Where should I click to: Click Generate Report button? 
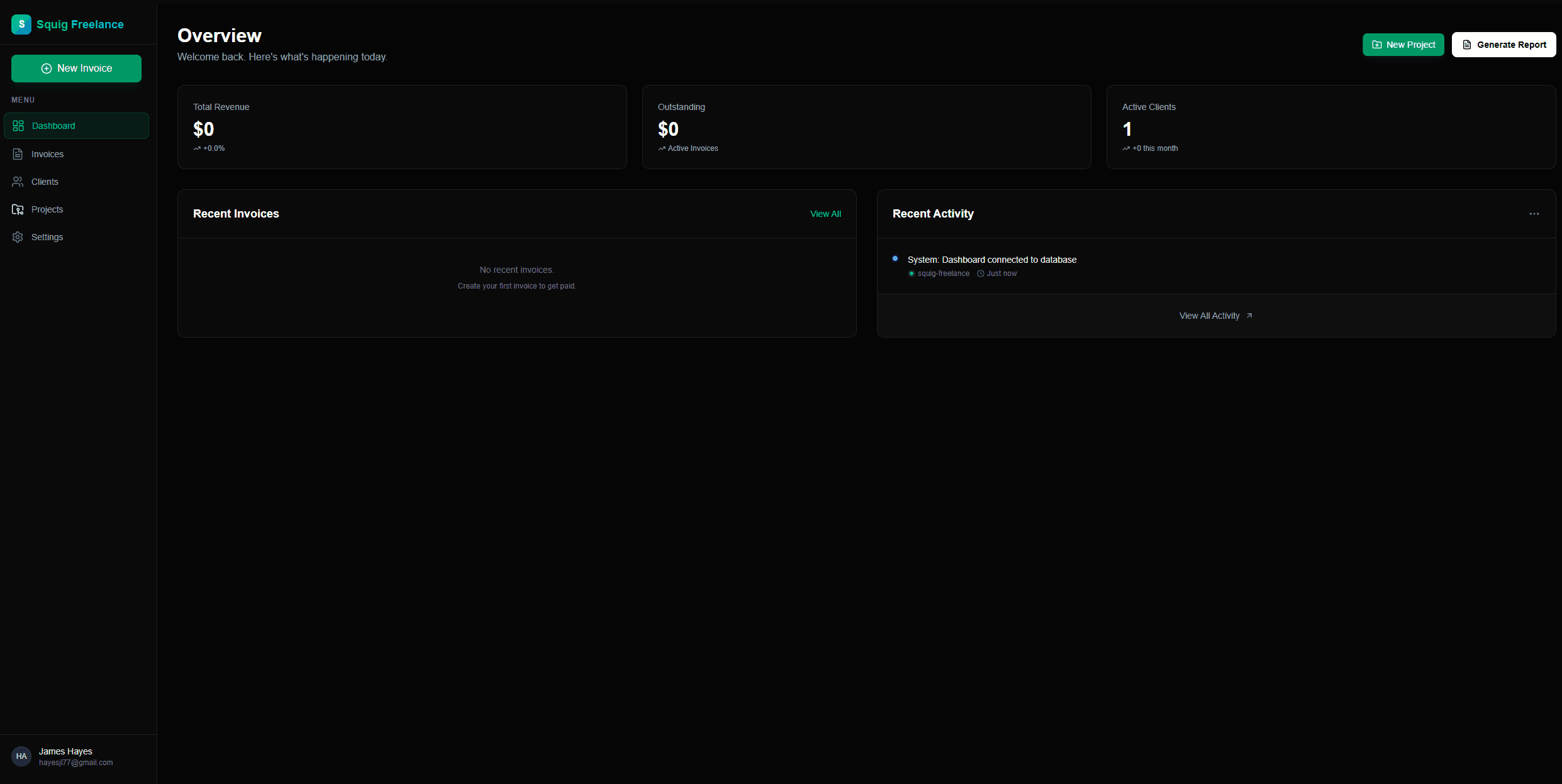[1503, 45]
